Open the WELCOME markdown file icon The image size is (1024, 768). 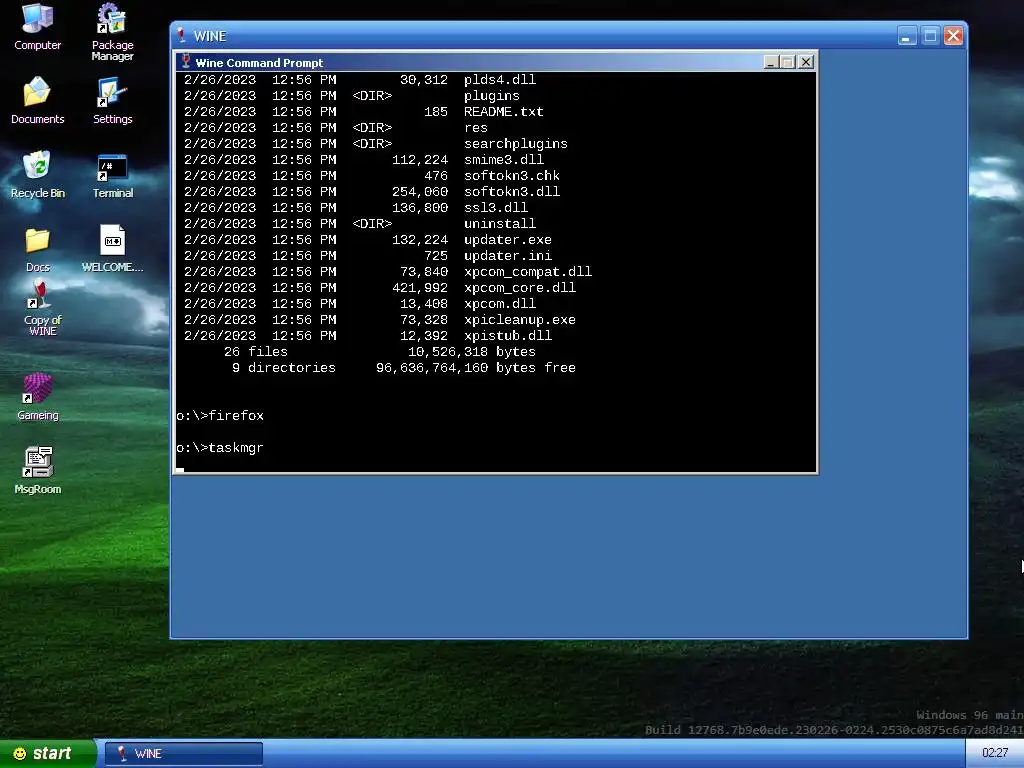pyautogui.click(x=112, y=248)
